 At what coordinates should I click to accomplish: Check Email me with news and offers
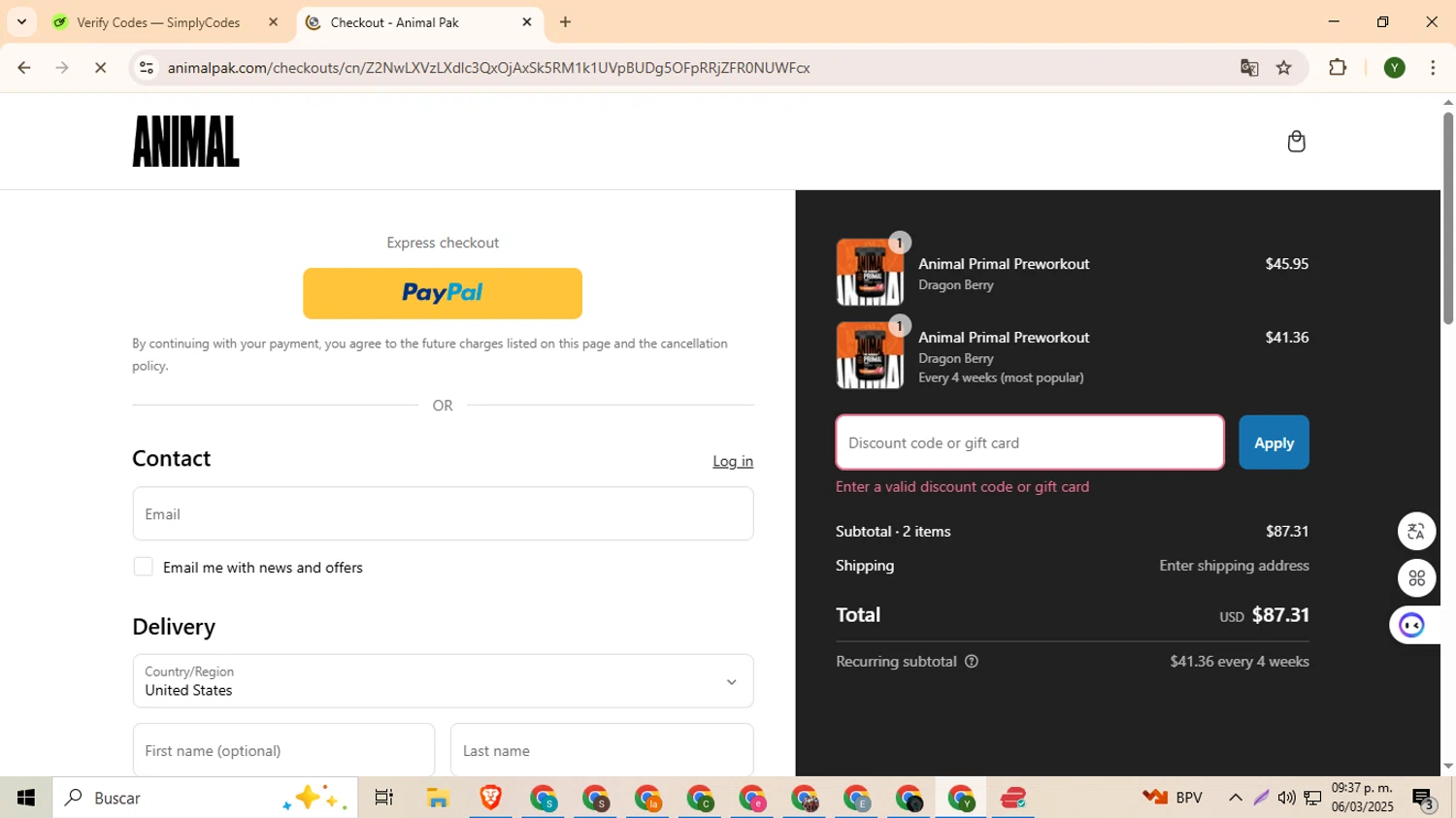[143, 567]
